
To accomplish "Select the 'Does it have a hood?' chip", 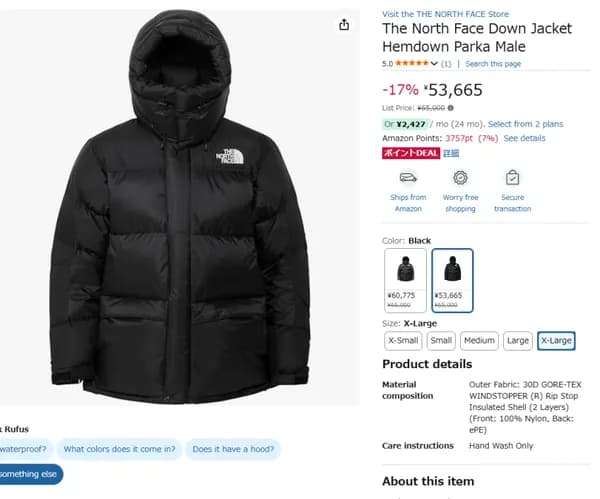I will point(233,449).
